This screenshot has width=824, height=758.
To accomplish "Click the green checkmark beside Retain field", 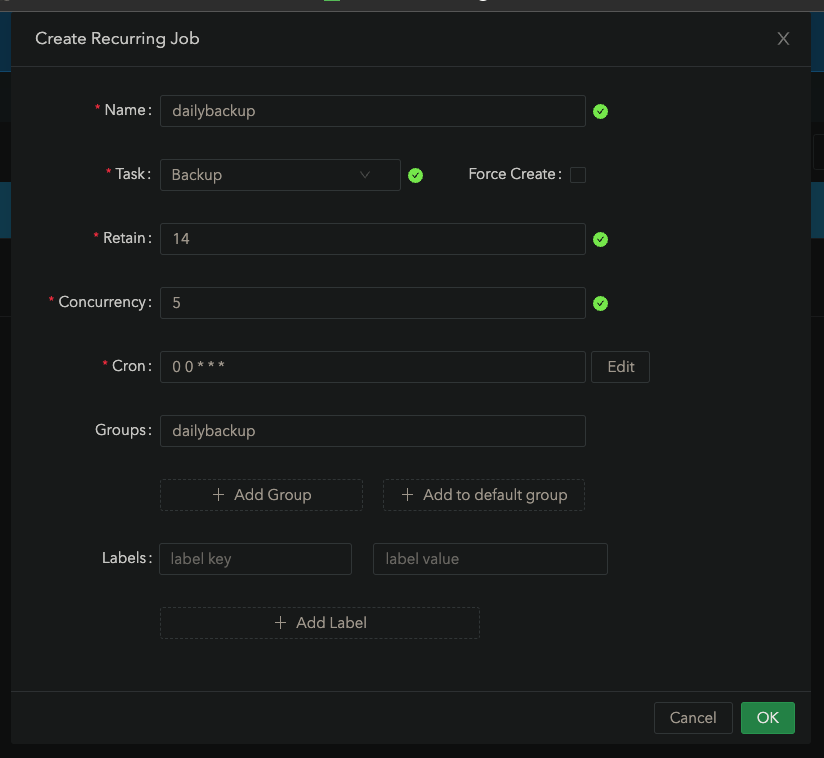I will [x=600, y=239].
